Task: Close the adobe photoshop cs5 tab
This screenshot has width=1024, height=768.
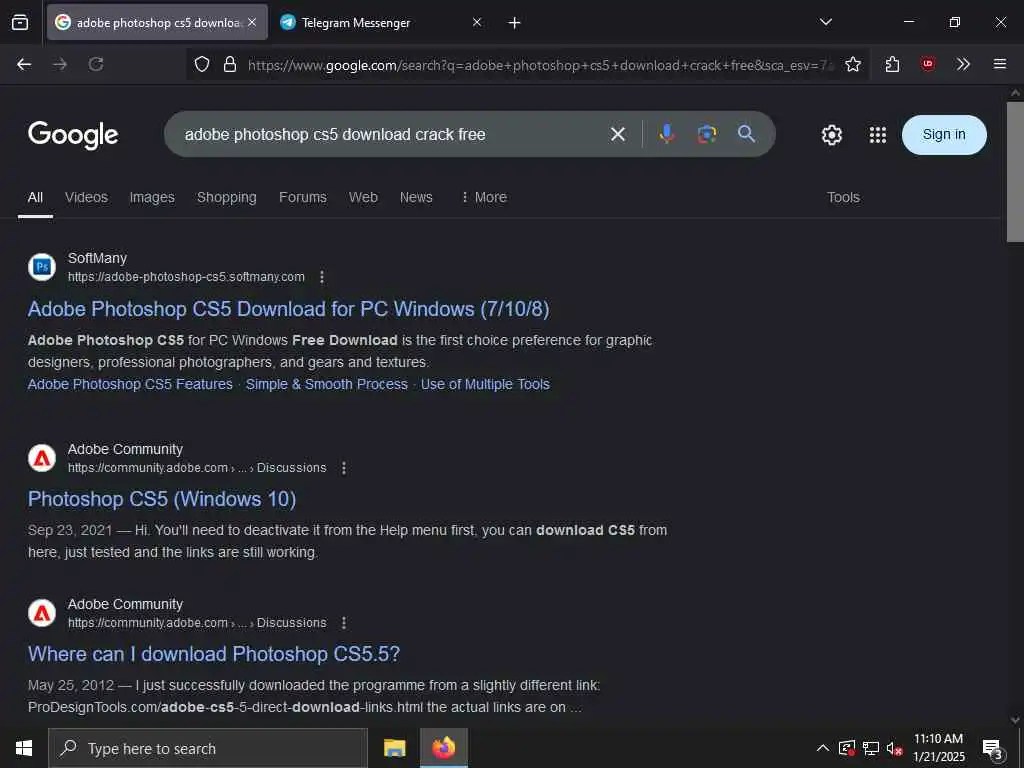Action: 252,22
